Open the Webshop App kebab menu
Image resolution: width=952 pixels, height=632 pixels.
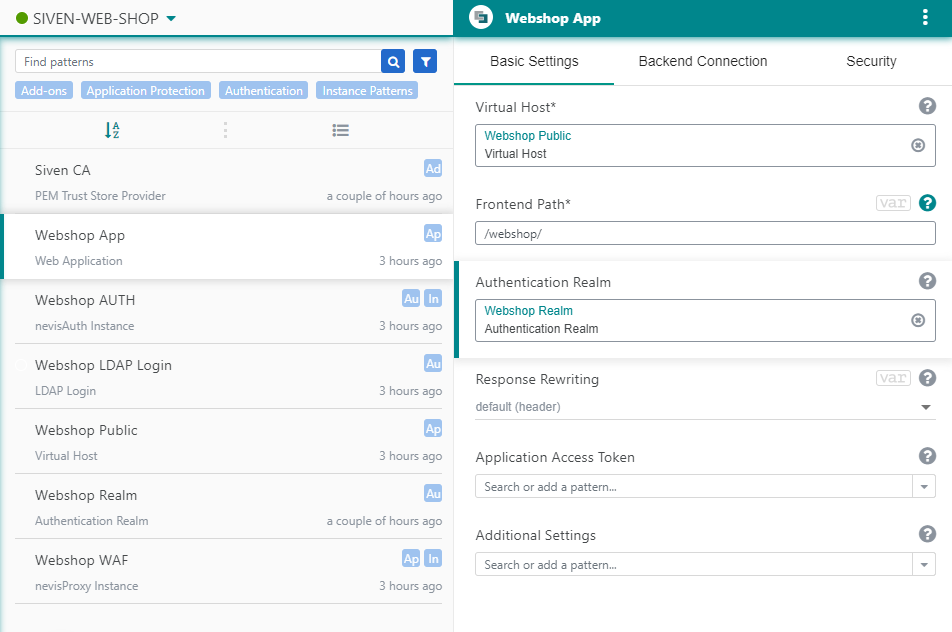pos(924,18)
